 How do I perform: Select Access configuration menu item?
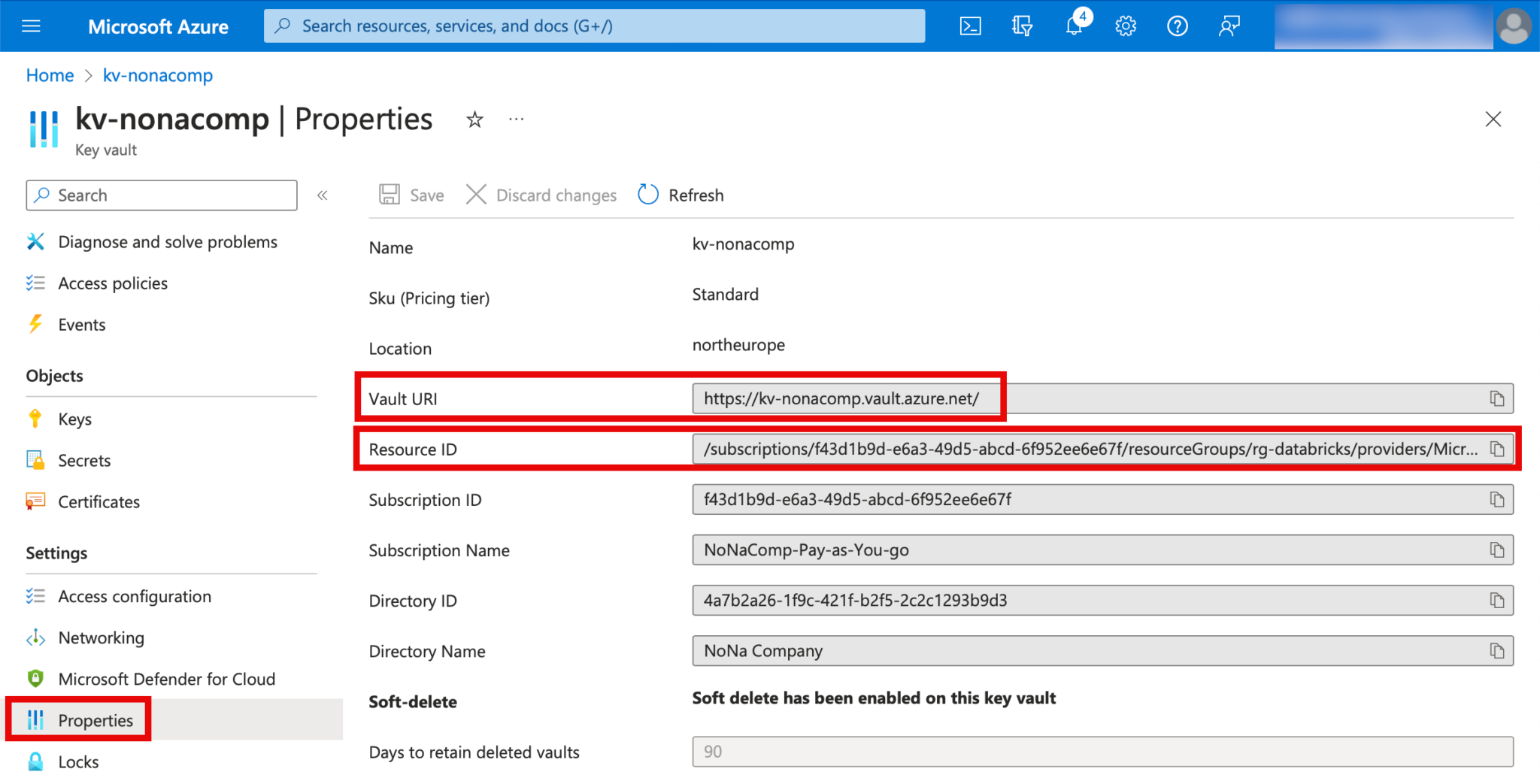click(135, 596)
